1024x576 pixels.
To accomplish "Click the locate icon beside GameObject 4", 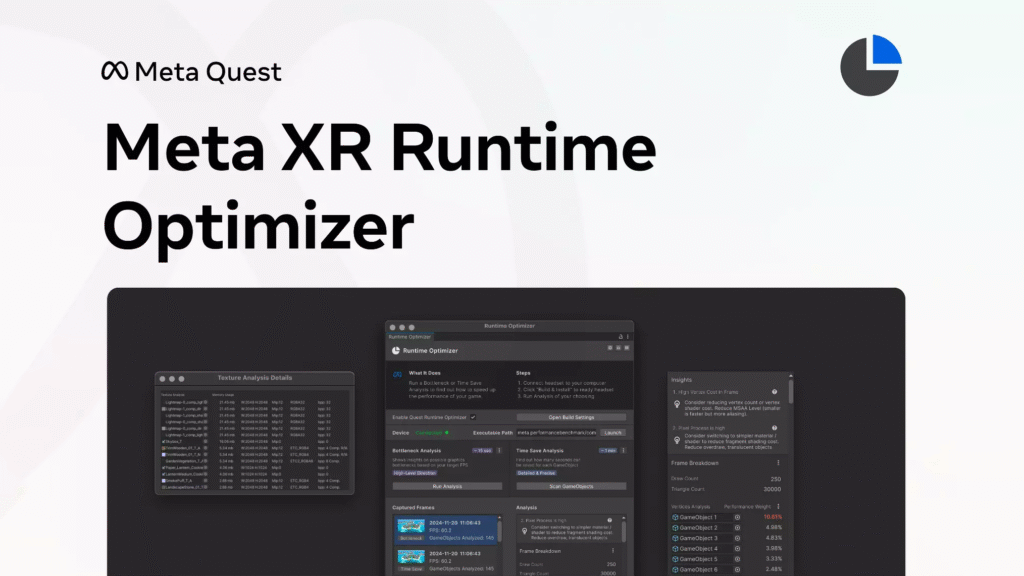I will [736, 548].
